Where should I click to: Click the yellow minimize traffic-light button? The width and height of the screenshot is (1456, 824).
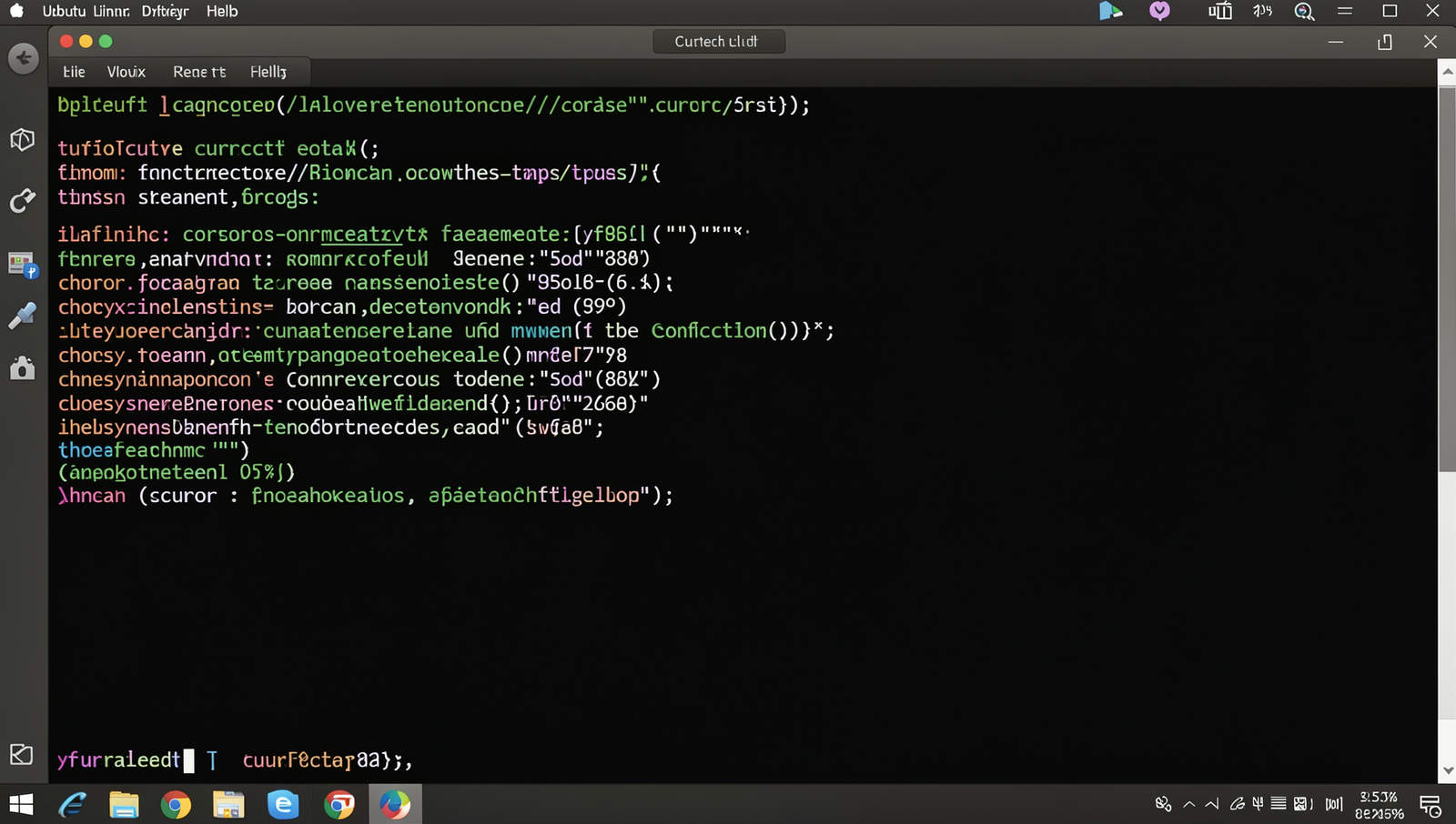86,41
